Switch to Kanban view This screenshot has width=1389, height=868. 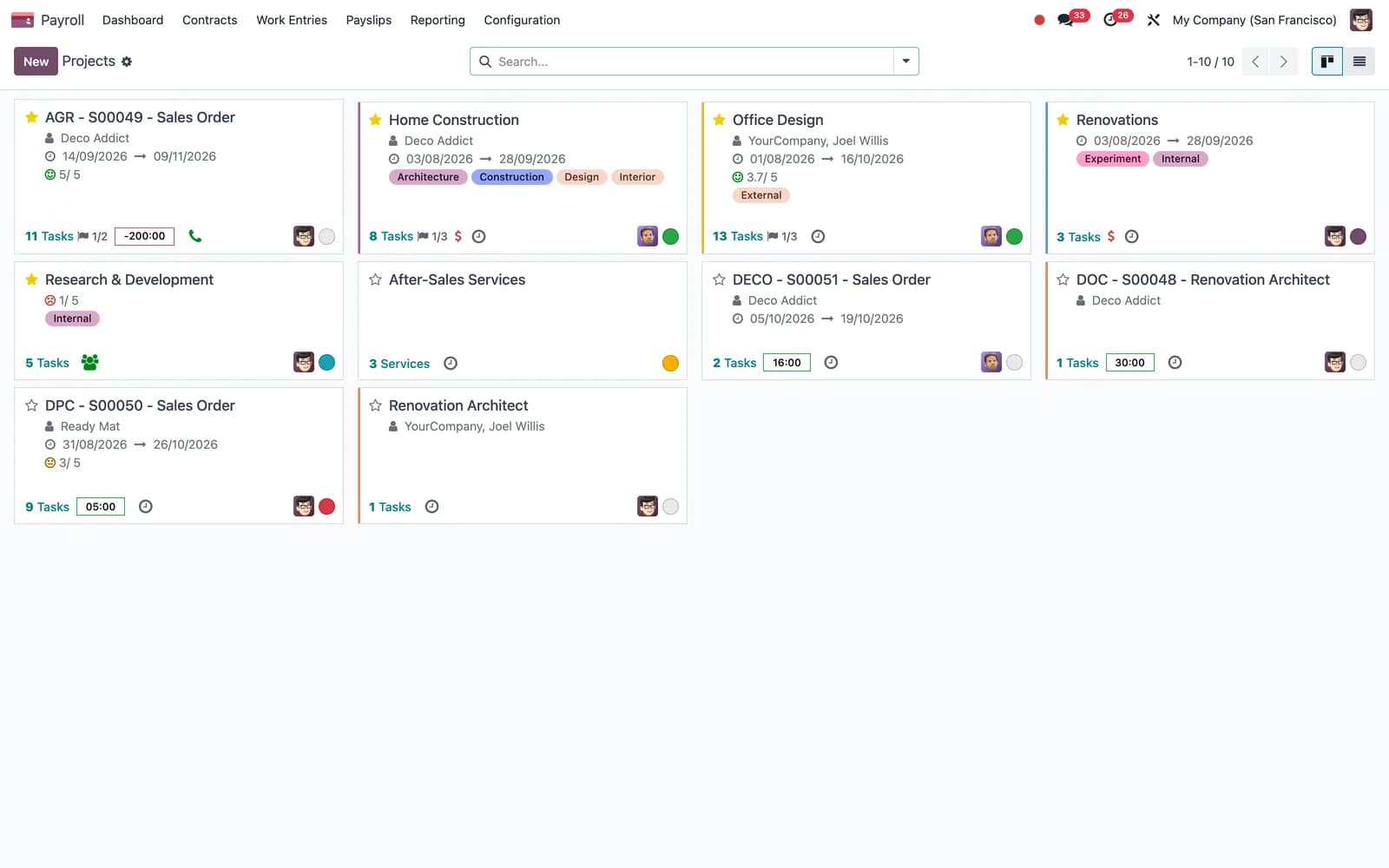click(1326, 62)
